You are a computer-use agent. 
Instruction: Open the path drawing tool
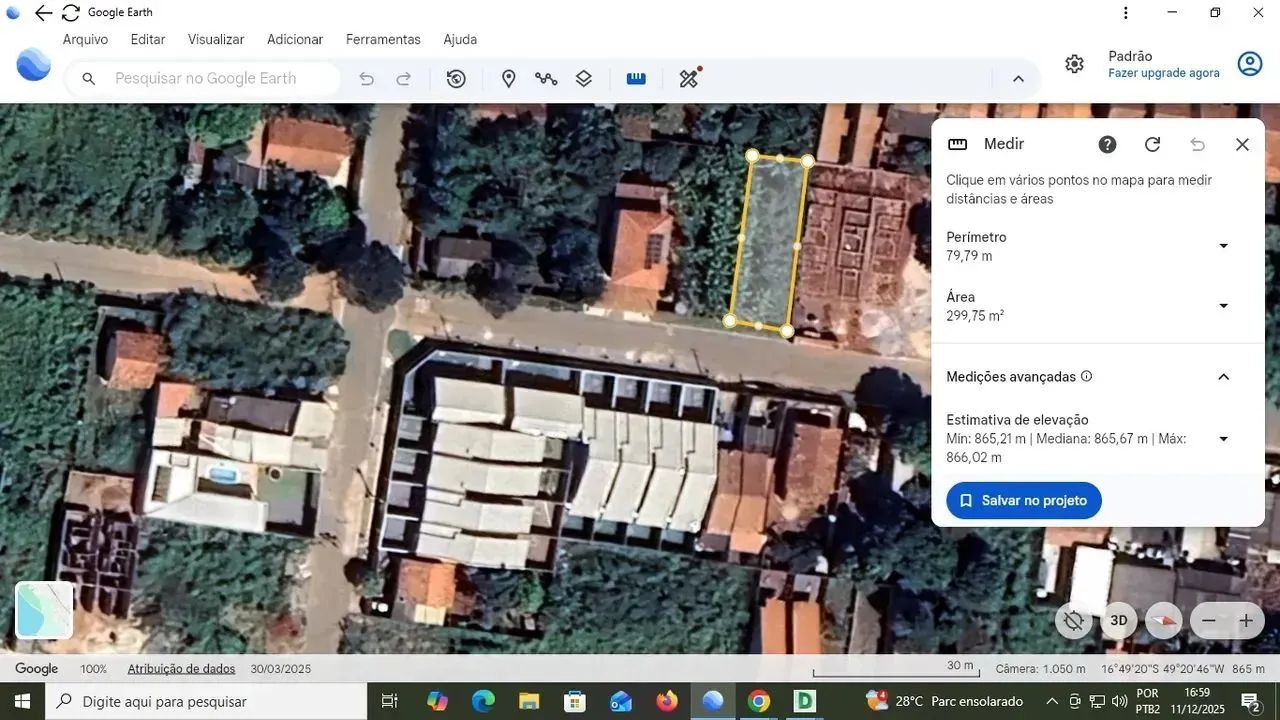click(546, 78)
